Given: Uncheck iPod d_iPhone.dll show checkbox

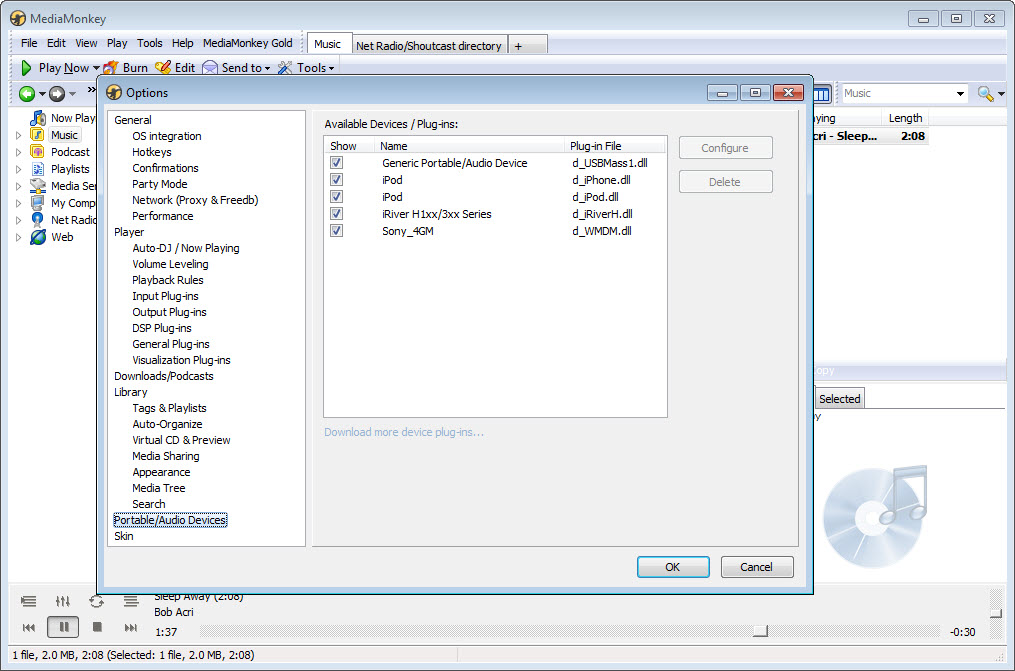Looking at the screenshot, I should [x=337, y=179].
